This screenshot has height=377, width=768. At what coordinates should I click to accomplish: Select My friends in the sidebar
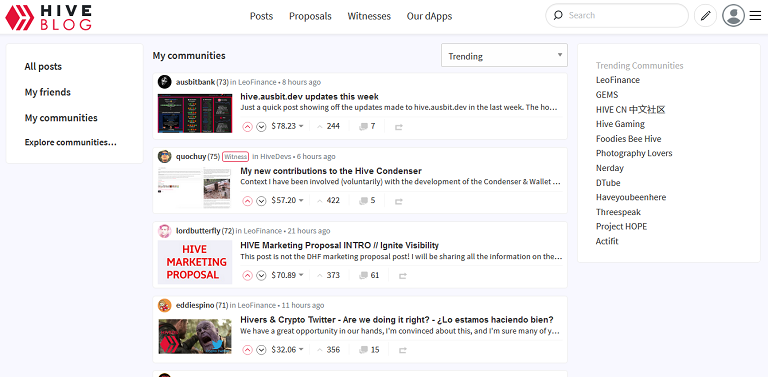point(48,92)
